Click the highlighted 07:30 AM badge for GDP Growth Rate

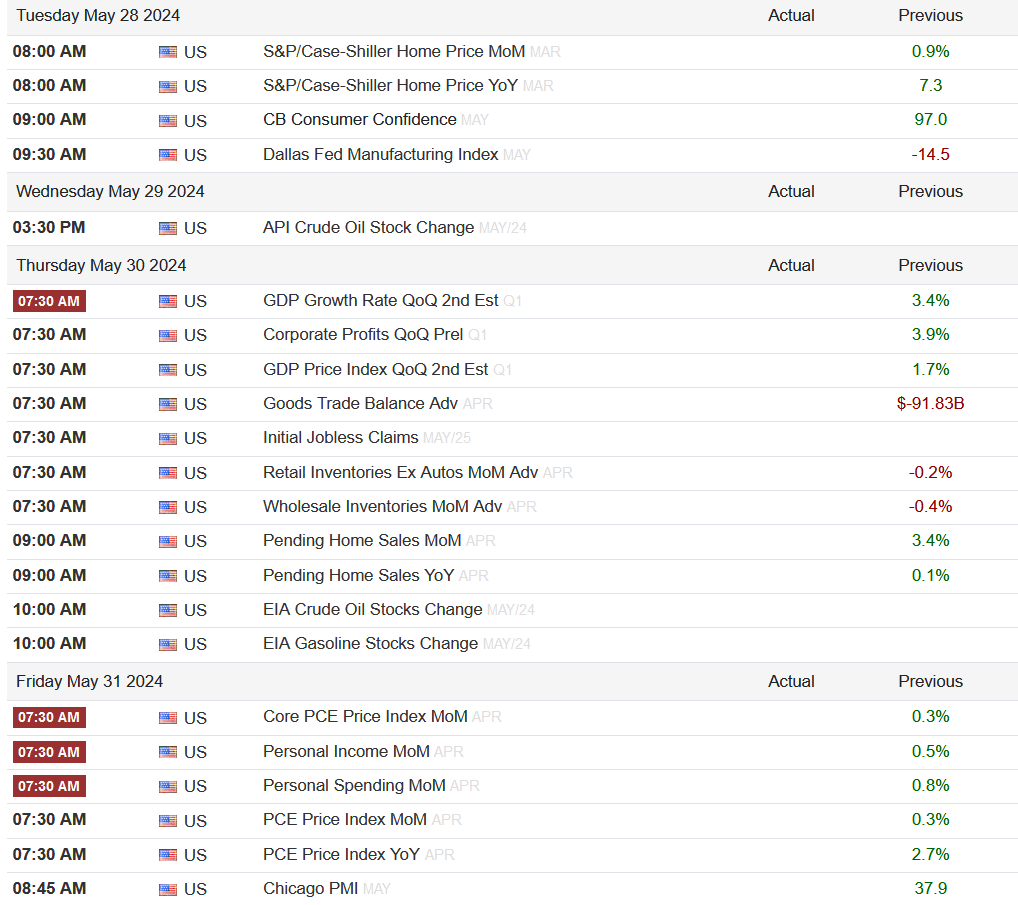tap(49, 301)
